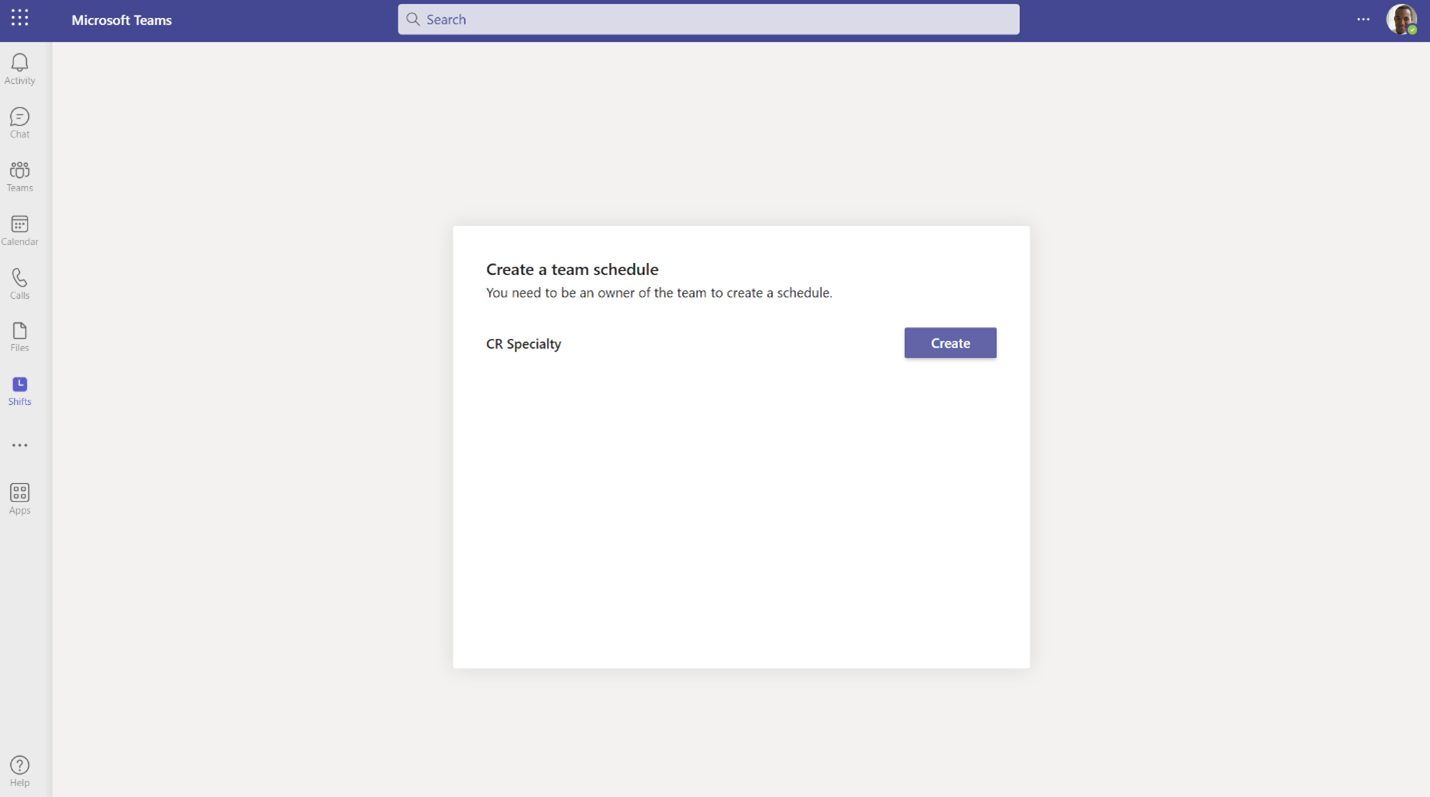Viewport: 1430px width, 797px height.
Task: Create a schedule for CR Specialty
Action: pos(950,343)
